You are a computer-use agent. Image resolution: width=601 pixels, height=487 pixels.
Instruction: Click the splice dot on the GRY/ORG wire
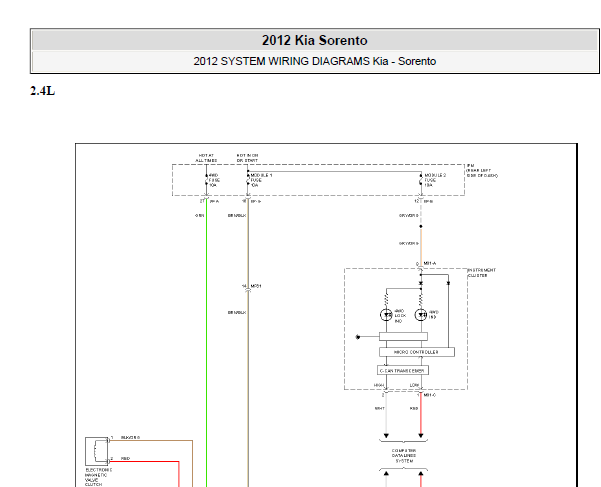(x=421, y=226)
